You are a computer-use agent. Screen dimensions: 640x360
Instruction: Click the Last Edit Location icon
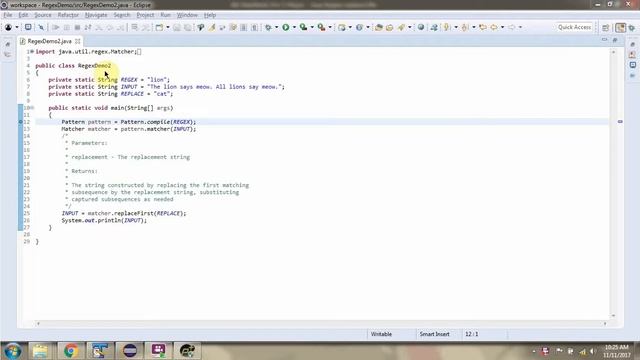pos(483,27)
